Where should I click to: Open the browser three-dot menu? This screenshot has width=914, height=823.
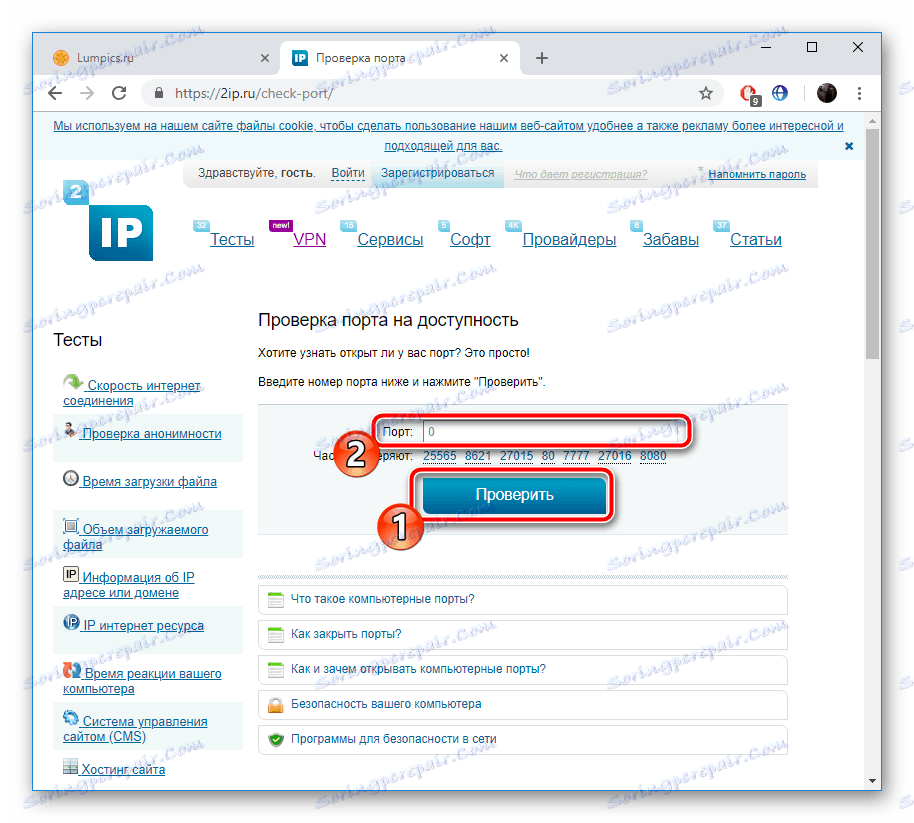(x=860, y=92)
